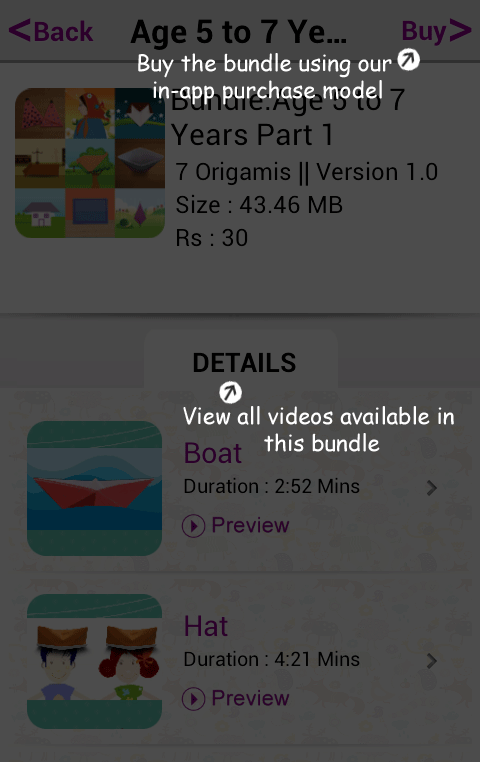The width and height of the screenshot is (480, 762).
Task: Go back using the Back button
Action: pyautogui.click(x=51, y=31)
